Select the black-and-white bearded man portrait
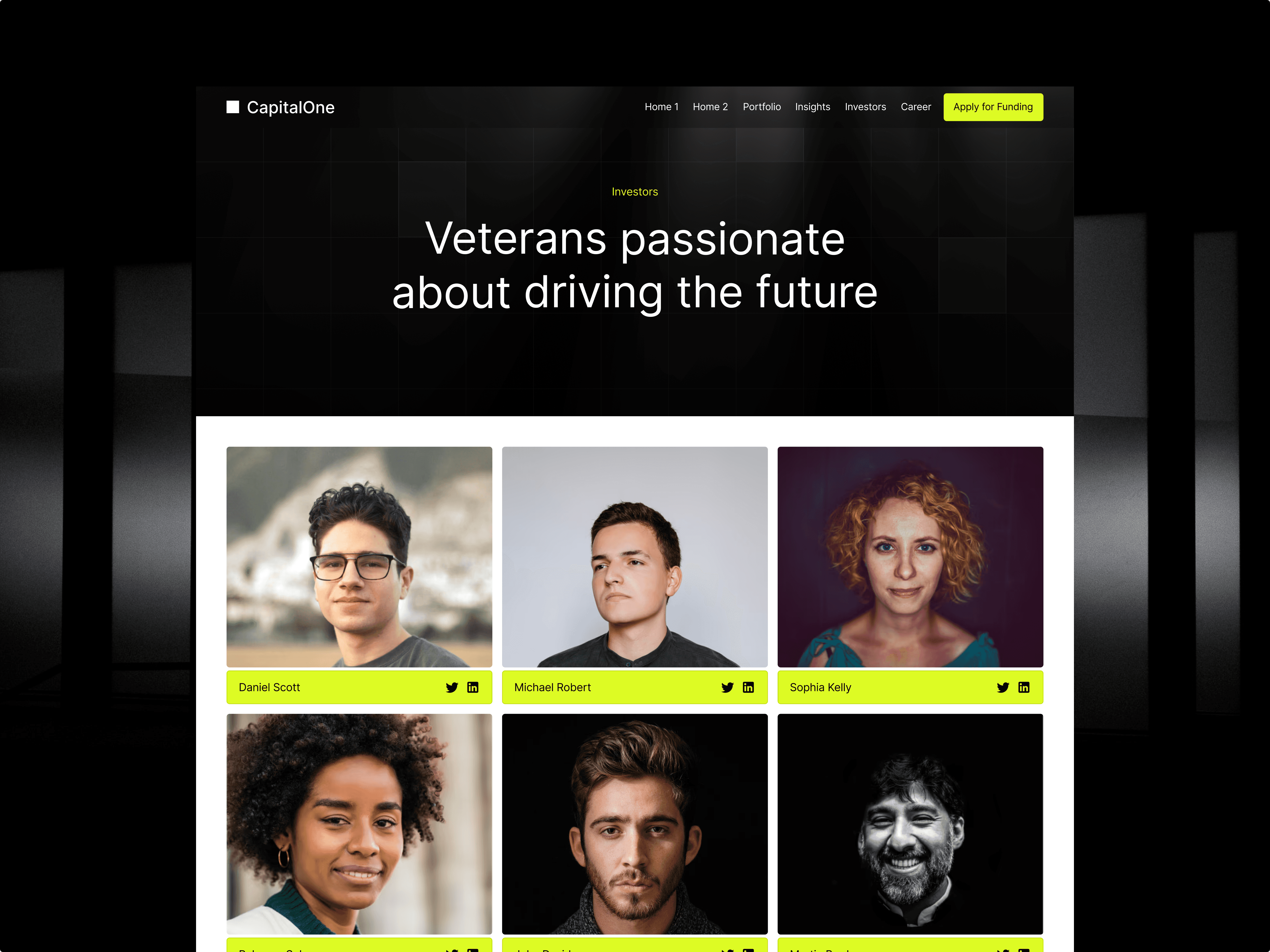This screenshot has width=1270, height=952. [911, 824]
